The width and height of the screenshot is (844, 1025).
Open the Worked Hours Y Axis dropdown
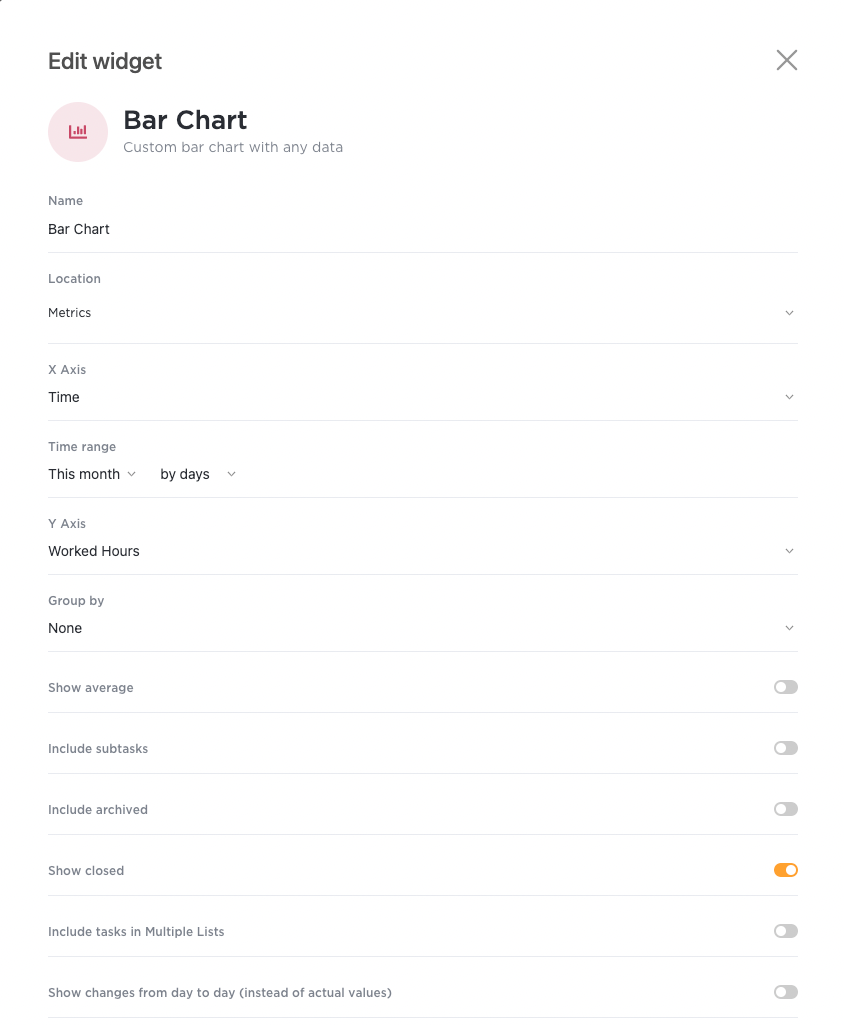click(x=422, y=551)
